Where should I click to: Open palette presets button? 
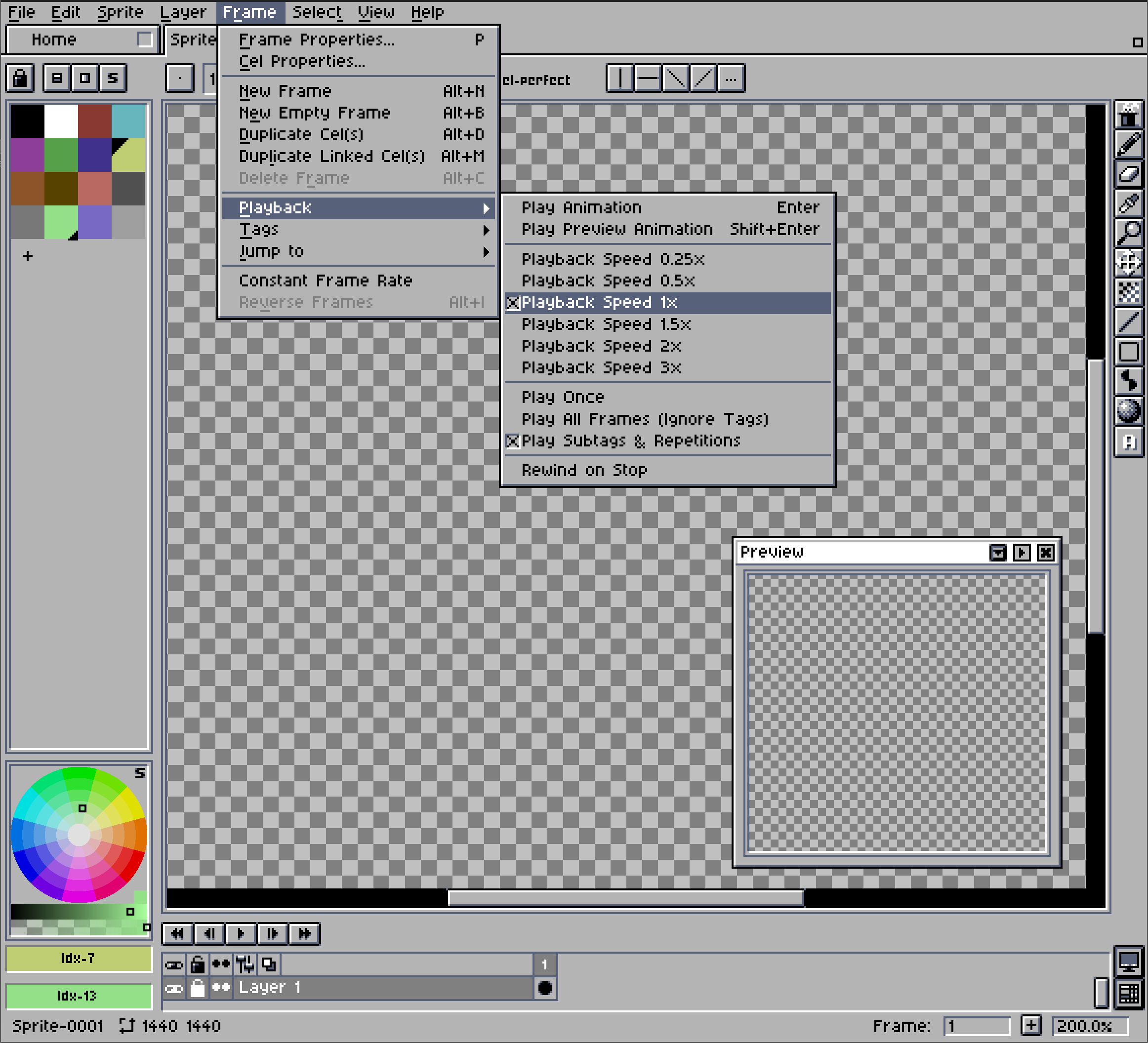(x=57, y=78)
